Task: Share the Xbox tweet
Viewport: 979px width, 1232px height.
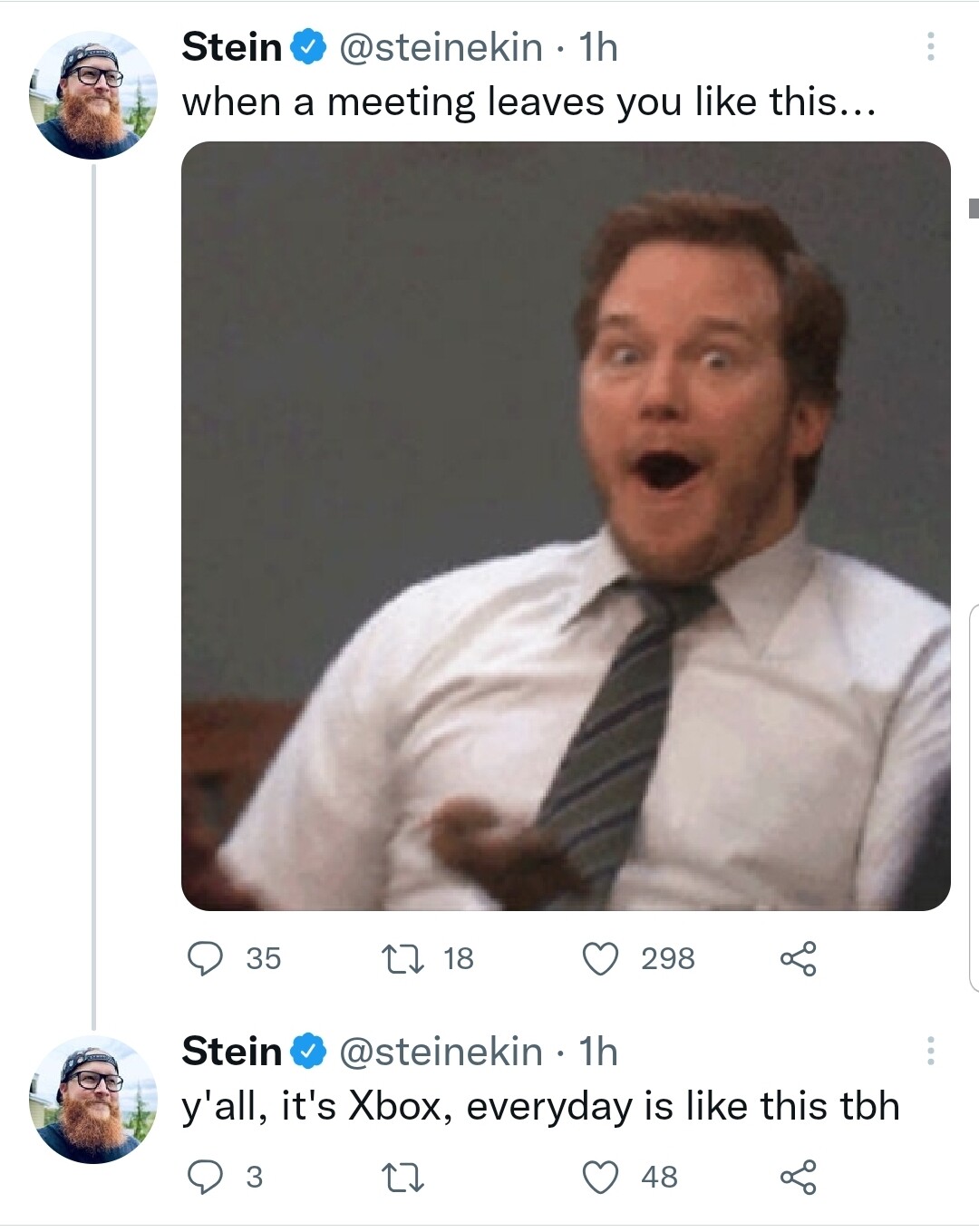Action: (798, 1177)
